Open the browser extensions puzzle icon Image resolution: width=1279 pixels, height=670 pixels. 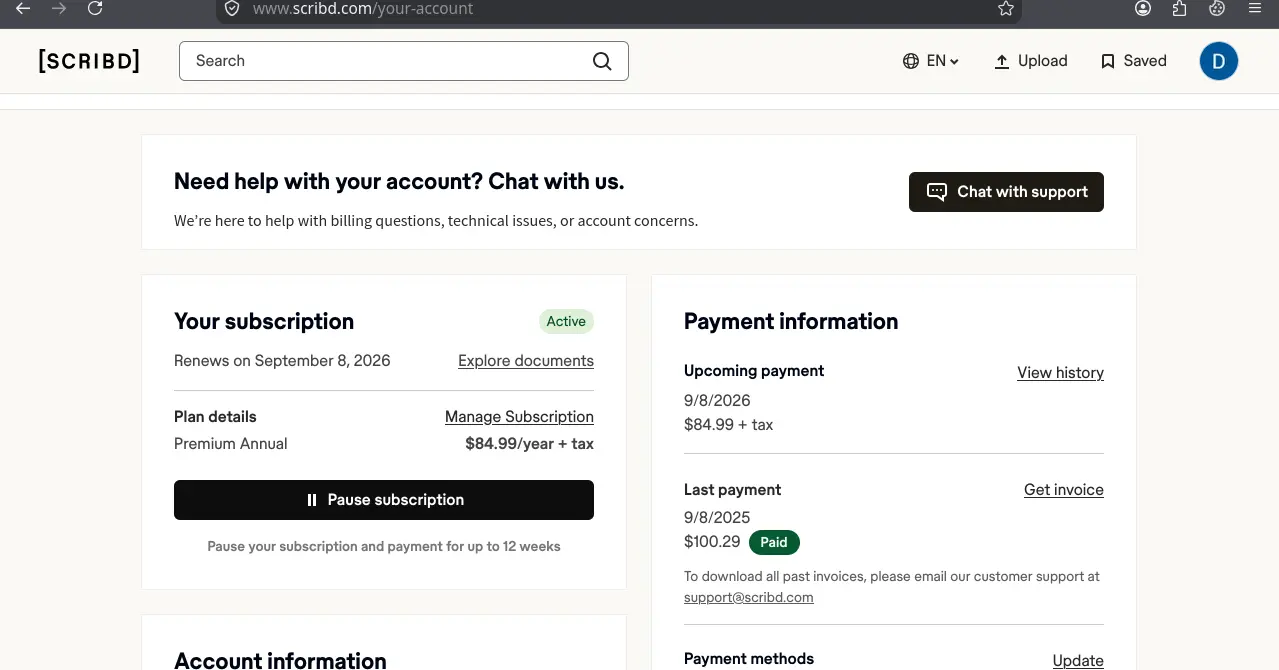1180,8
